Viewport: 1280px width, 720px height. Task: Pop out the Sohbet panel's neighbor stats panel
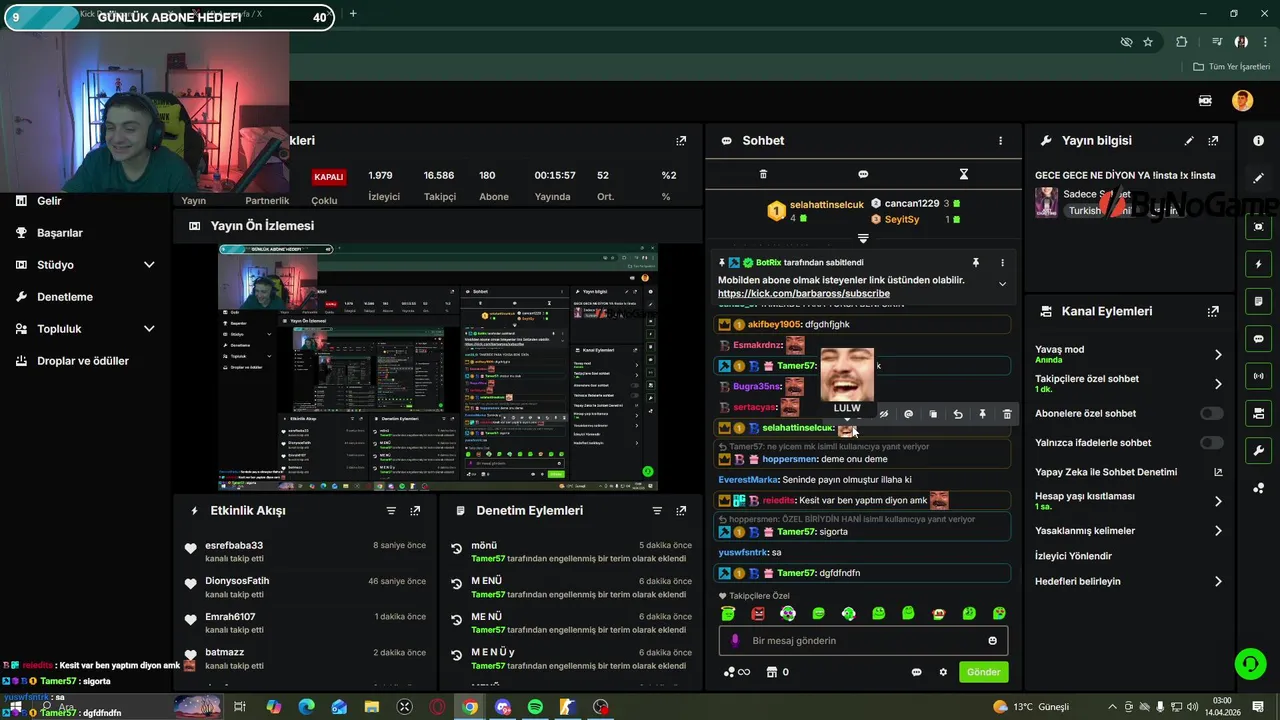[681, 141]
